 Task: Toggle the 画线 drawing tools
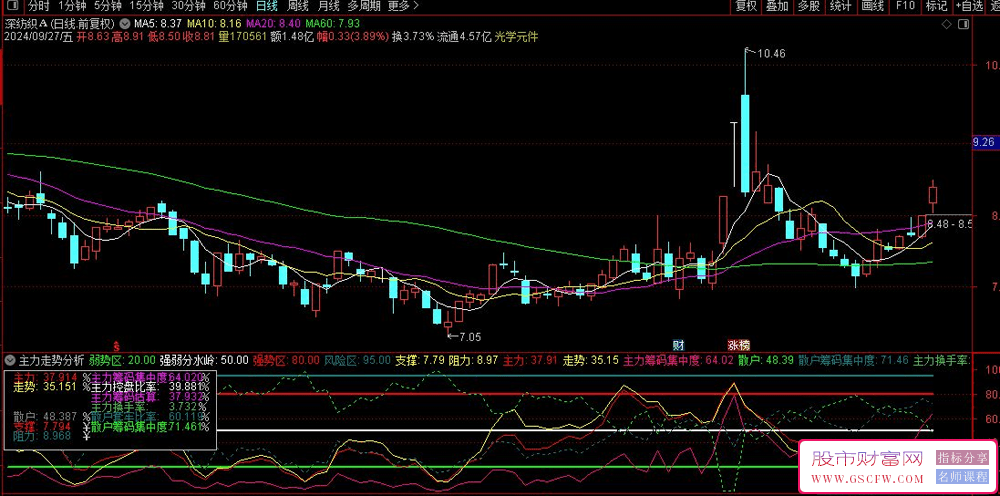[873, 6]
